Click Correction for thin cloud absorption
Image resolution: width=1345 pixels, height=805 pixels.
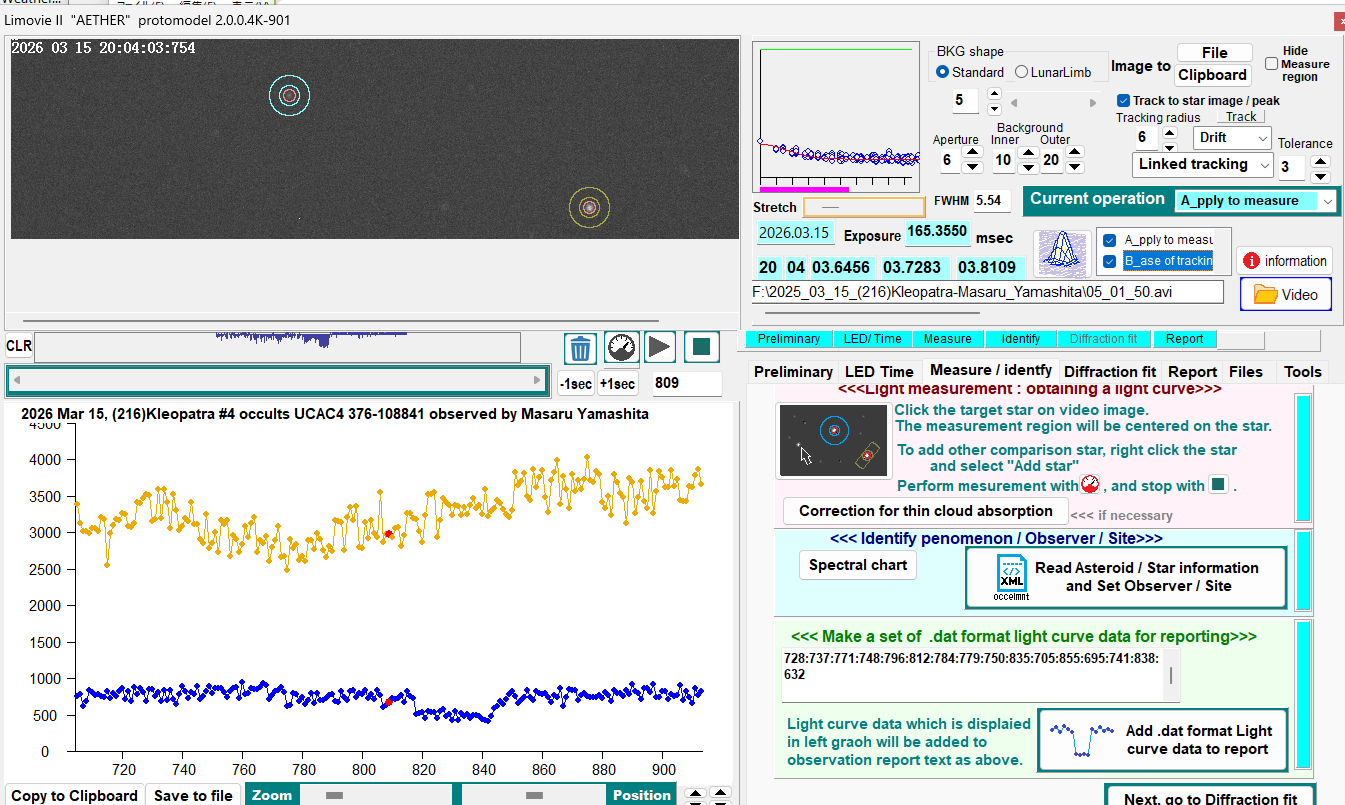(925, 511)
